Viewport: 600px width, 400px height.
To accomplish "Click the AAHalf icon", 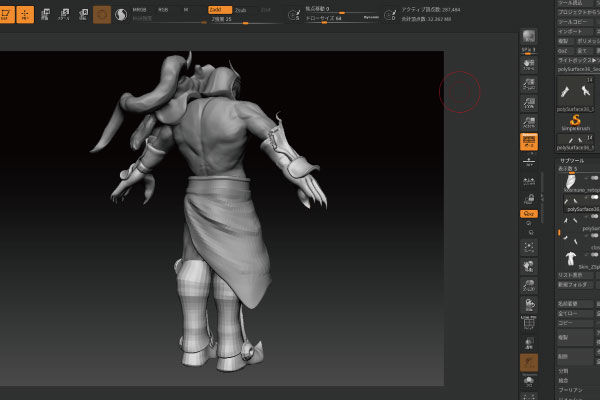I will click(529, 122).
